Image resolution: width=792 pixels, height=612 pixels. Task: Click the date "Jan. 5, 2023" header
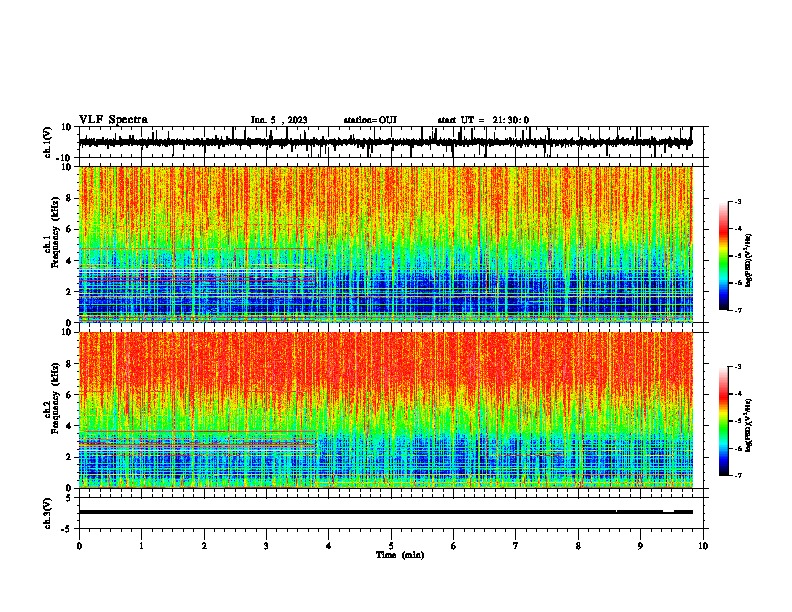point(279,120)
